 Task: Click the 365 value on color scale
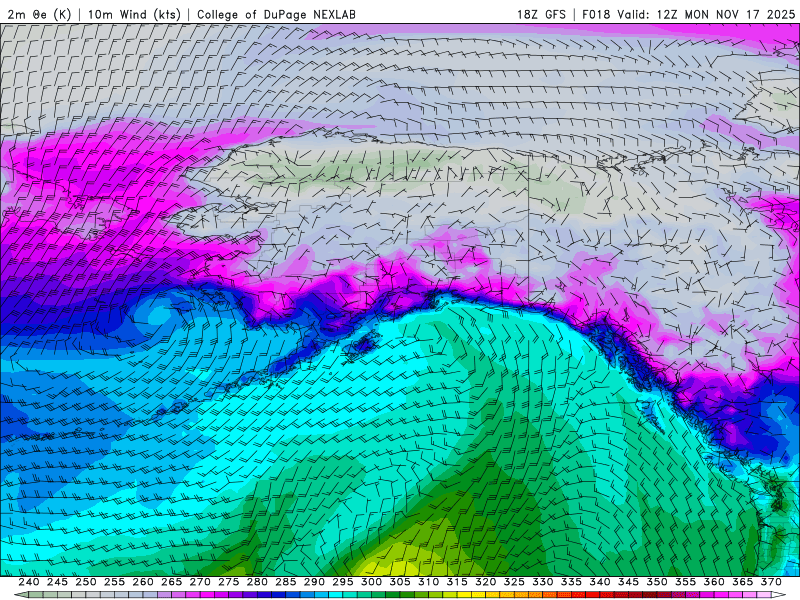pos(743,582)
